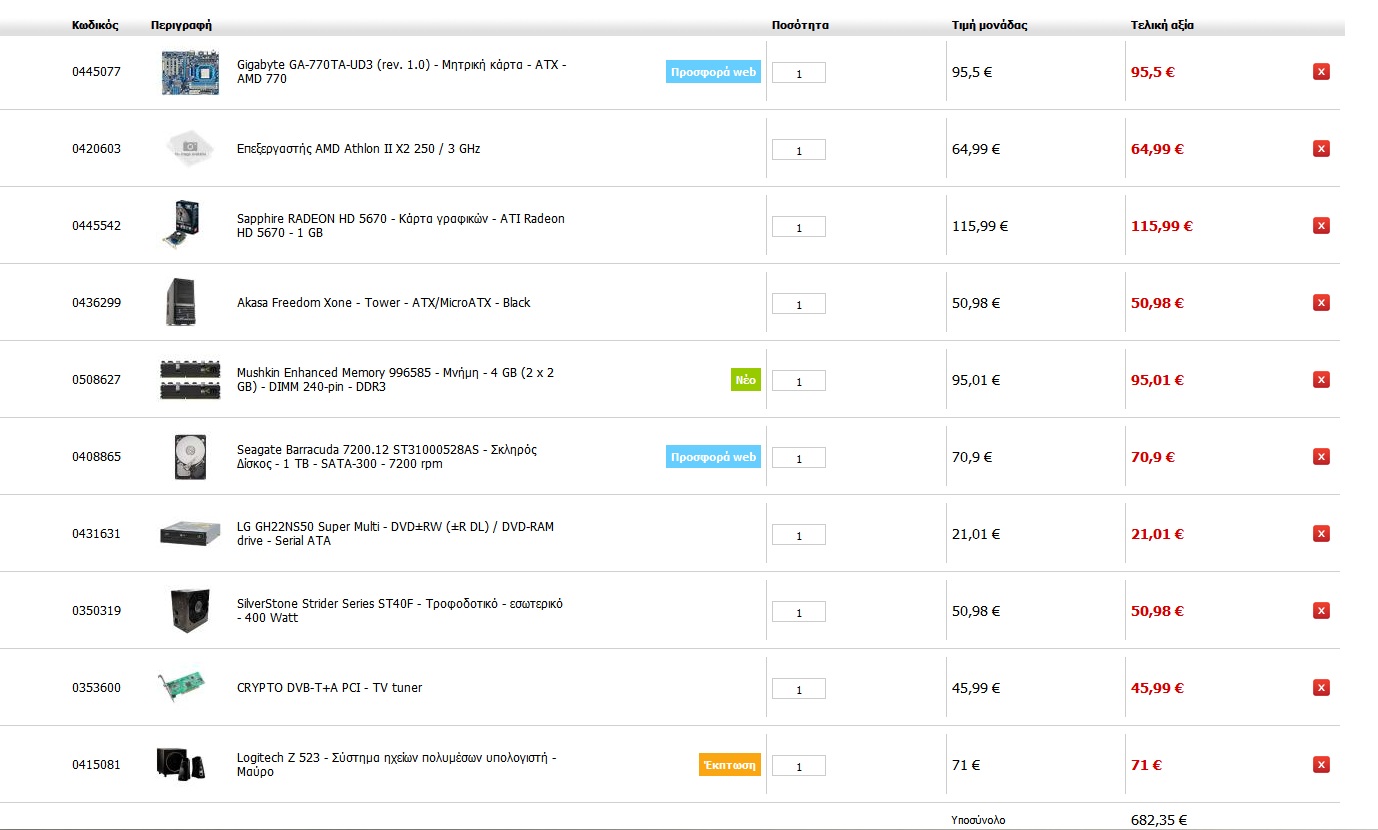Open Logitech Z 523 description link

click(397, 765)
